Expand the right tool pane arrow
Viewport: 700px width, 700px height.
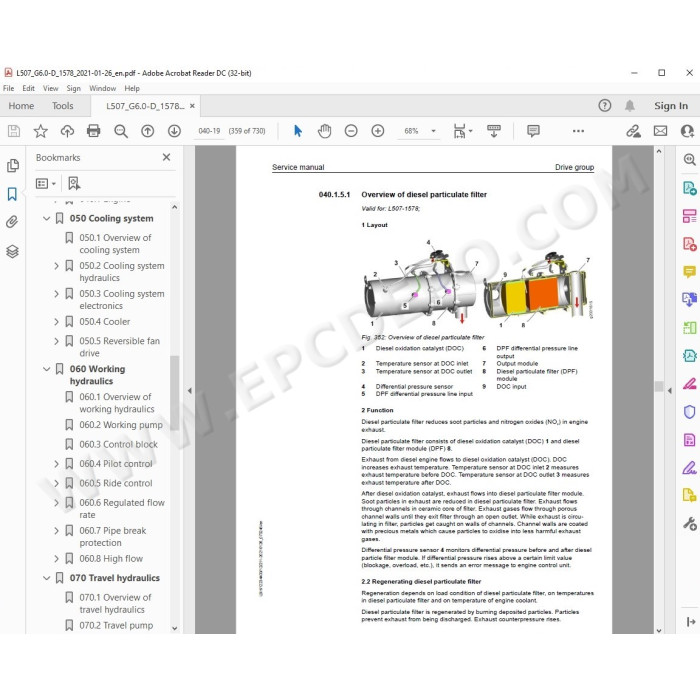[x=691, y=621]
